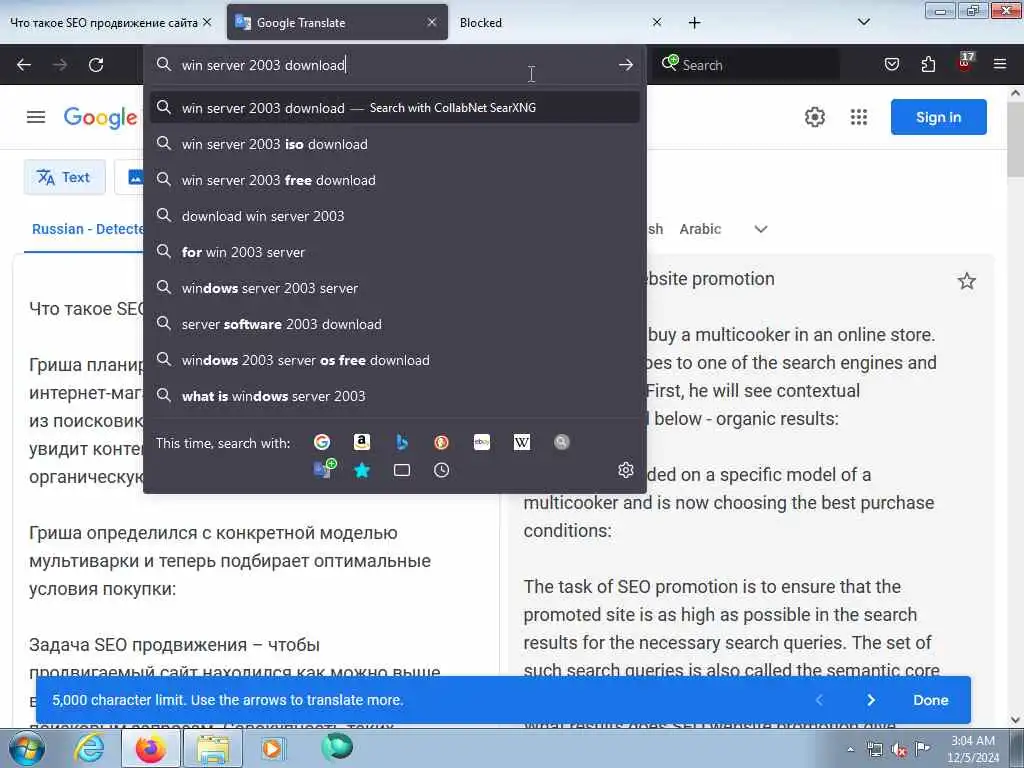This screenshot has width=1024, height=768.
Task: Search bookmarks using the star icon
Action: click(362, 470)
